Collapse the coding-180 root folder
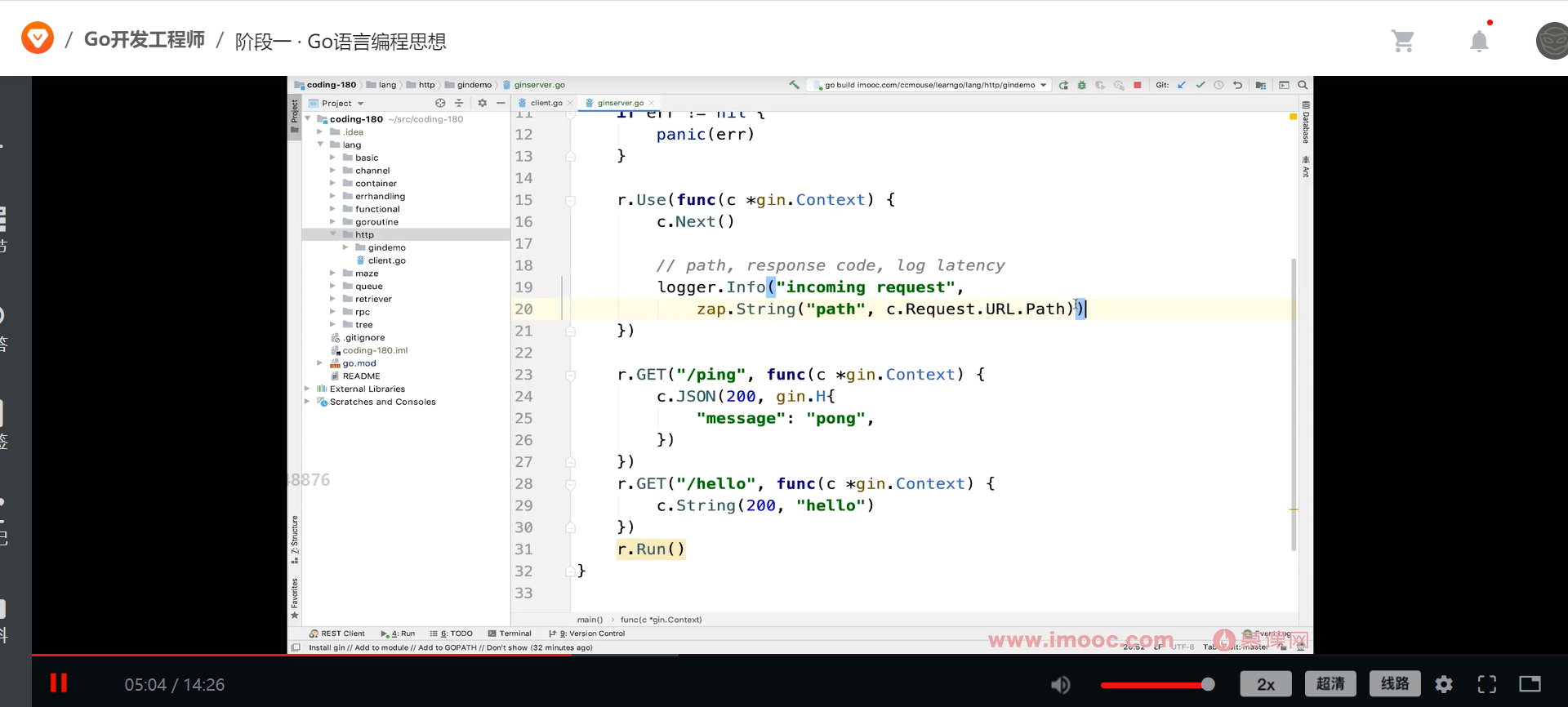Image resolution: width=1568 pixels, height=707 pixels. (x=308, y=119)
